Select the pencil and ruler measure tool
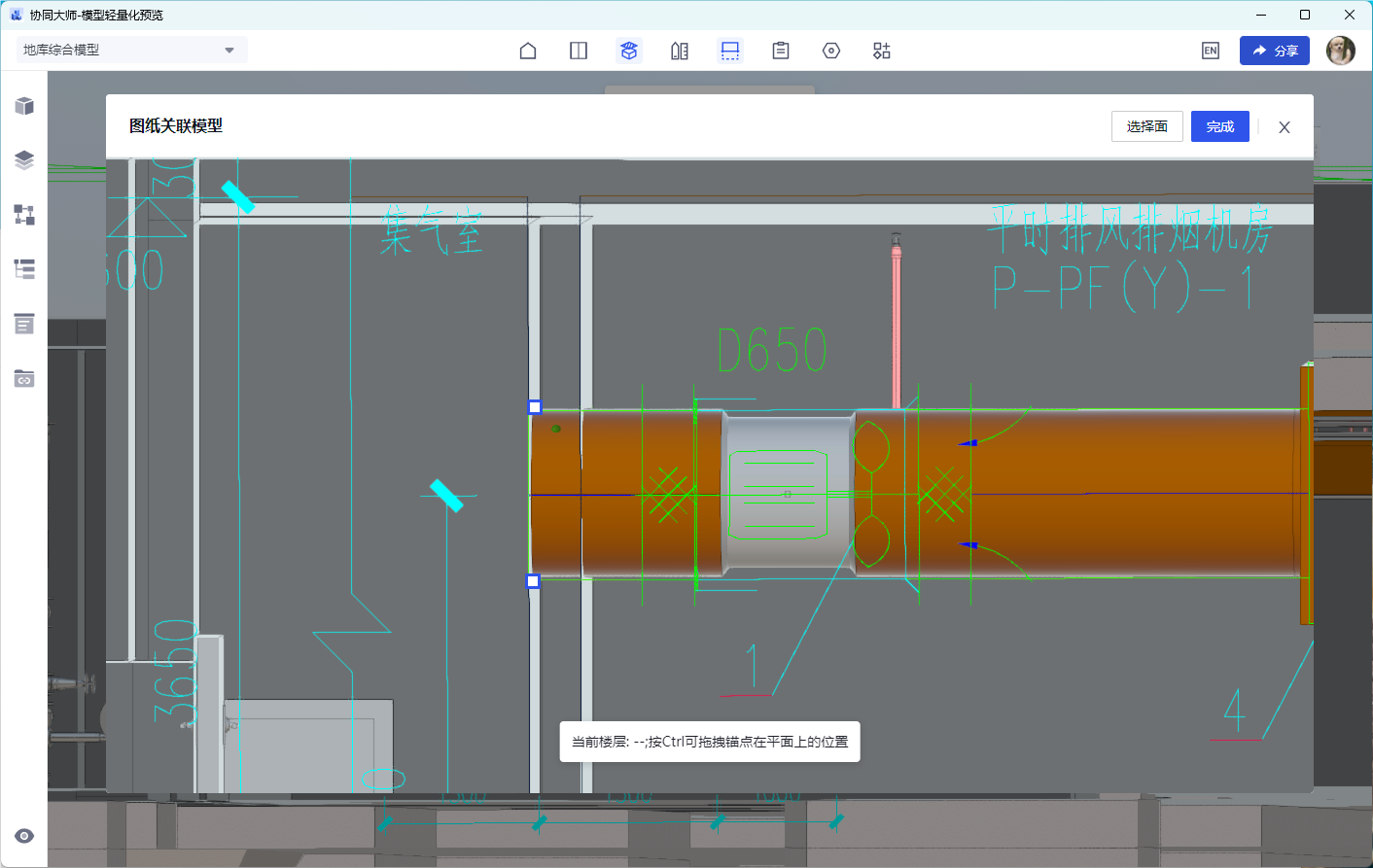The width and height of the screenshot is (1373, 868). click(x=680, y=51)
